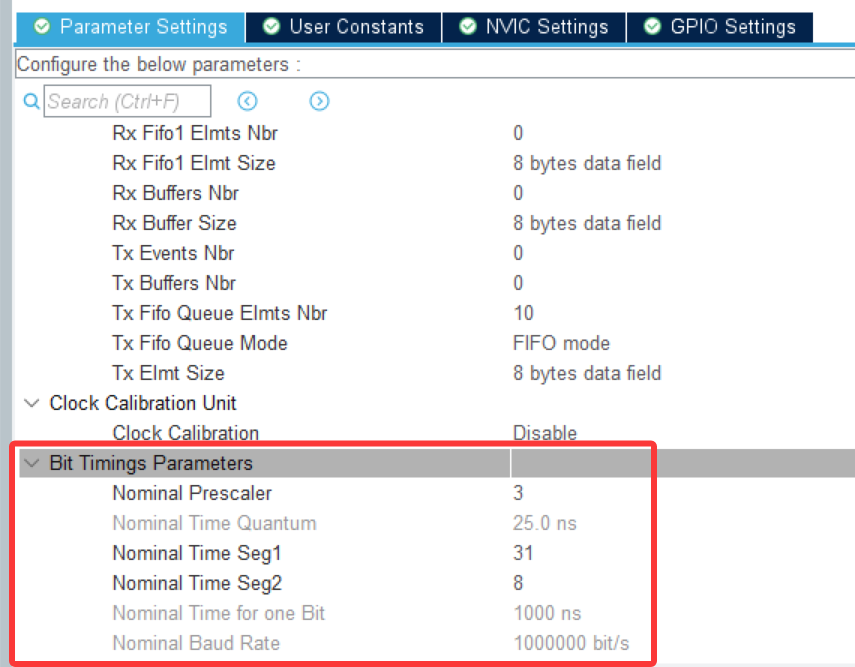Edit the Nominal Time Seg1 value
The width and height of the screenshot is (855, 667).
click(x=523, y=553)
